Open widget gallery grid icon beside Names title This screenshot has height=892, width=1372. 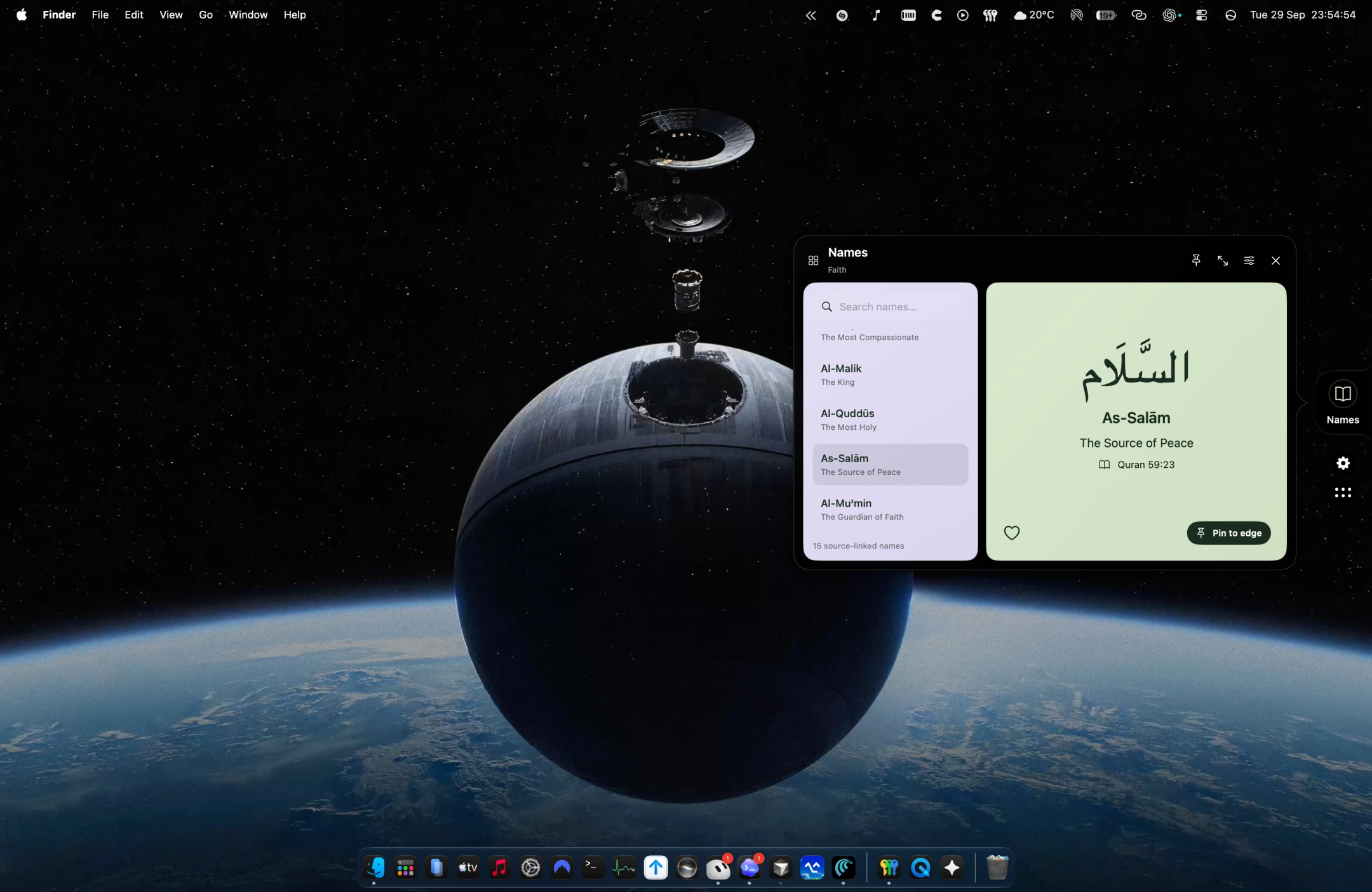[x=813, y=260]
